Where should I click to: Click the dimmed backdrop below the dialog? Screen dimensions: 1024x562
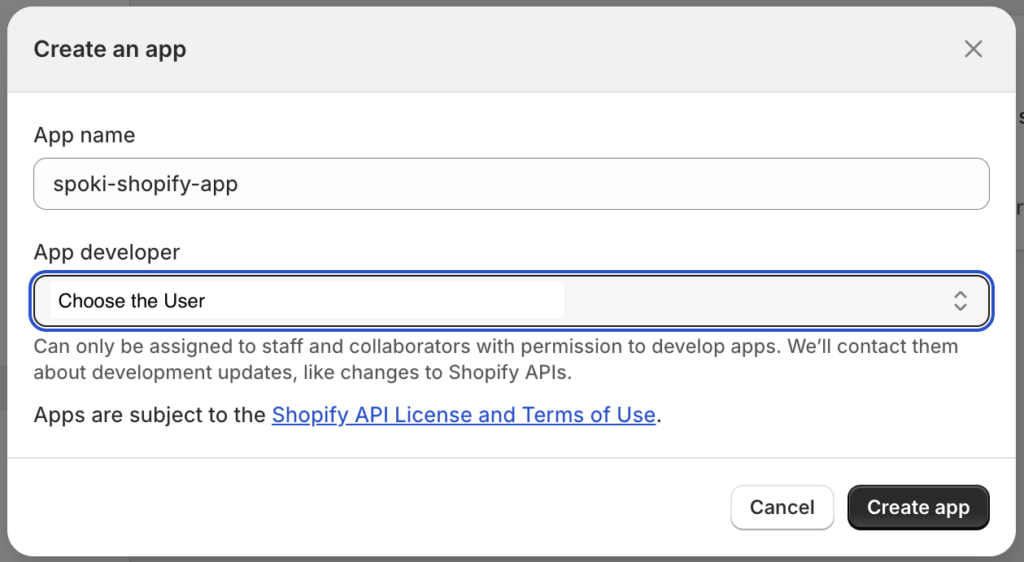[500, 559]
